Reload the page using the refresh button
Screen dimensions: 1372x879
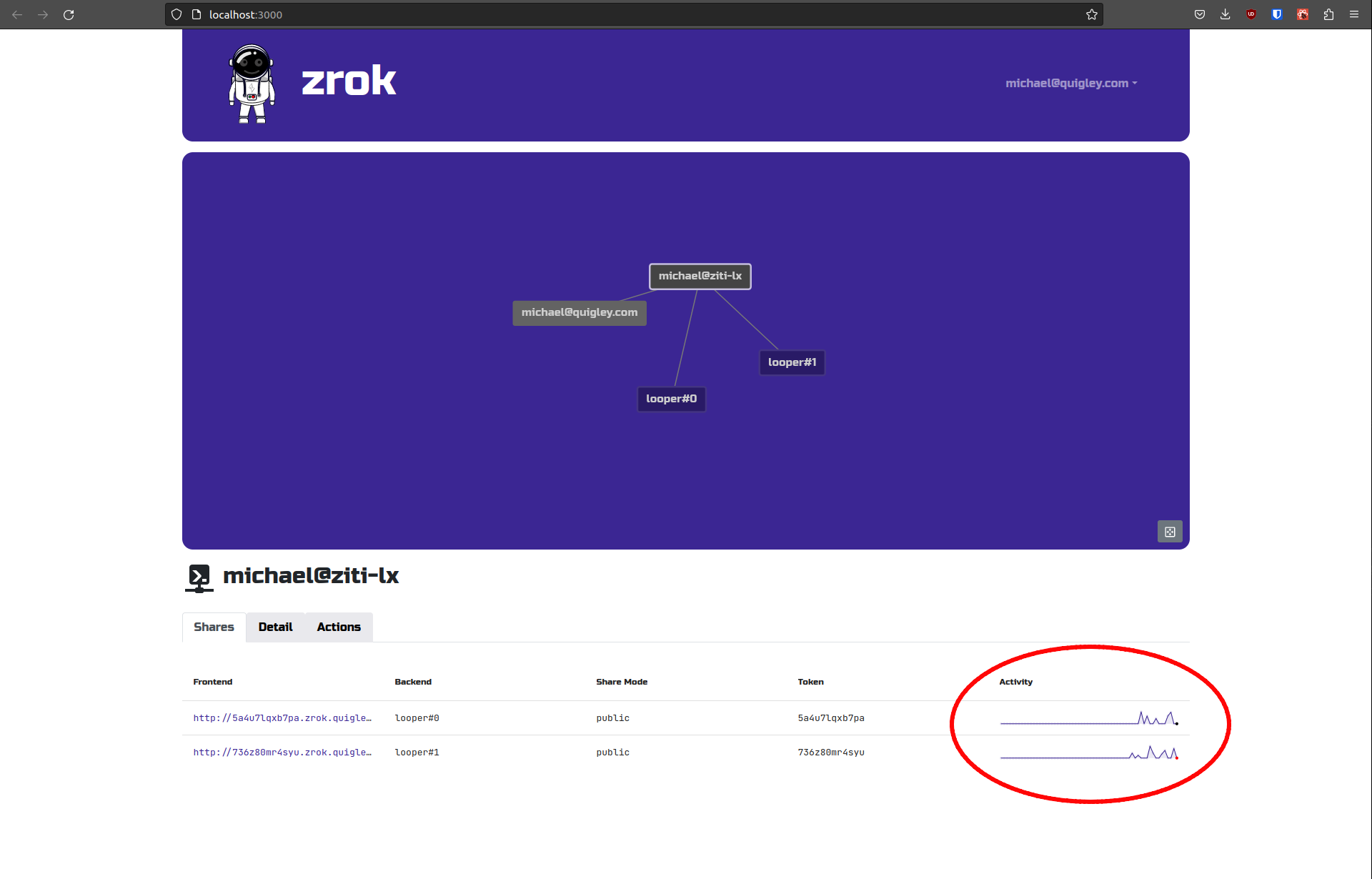click(69, 14)
